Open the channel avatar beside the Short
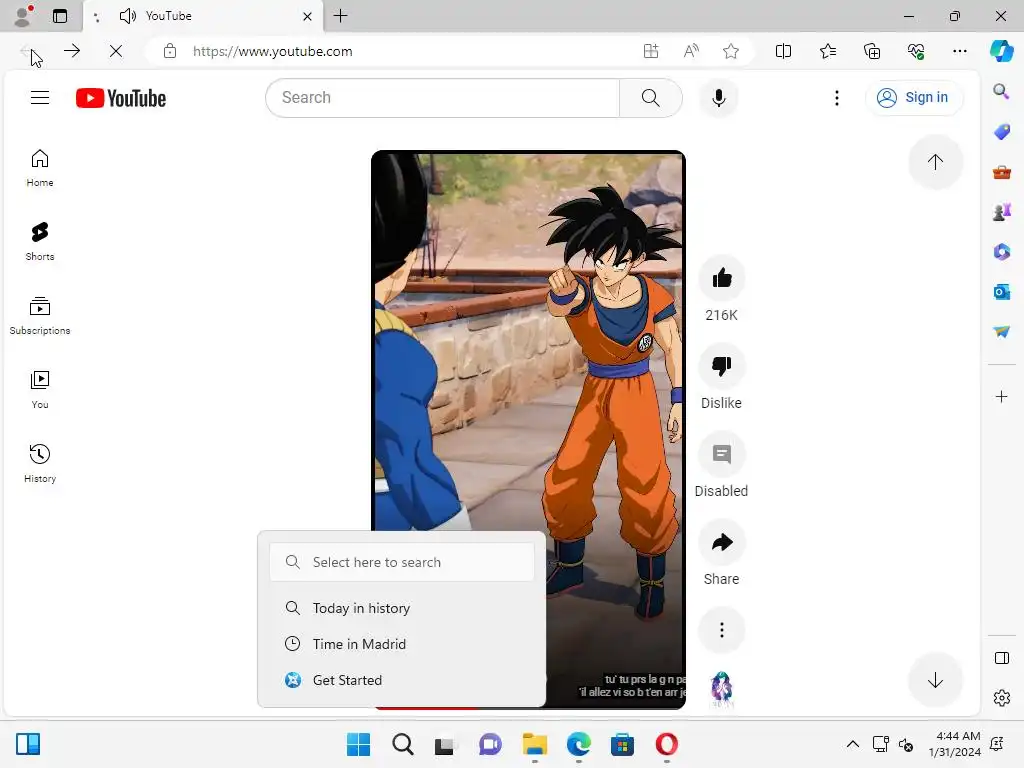1024x768 pixels. [722, 689]
